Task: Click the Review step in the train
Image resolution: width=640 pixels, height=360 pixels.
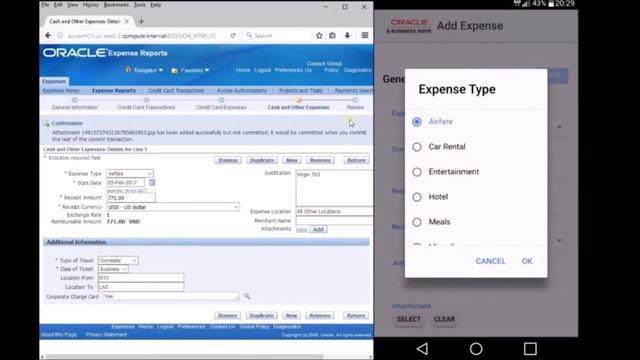Action: [355, 107]
